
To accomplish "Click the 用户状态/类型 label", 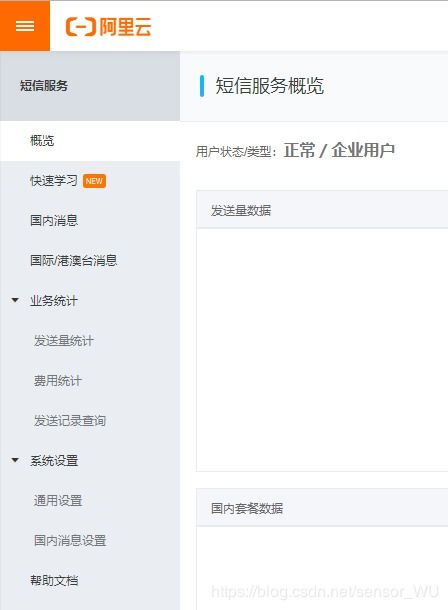I will (236, 152).
